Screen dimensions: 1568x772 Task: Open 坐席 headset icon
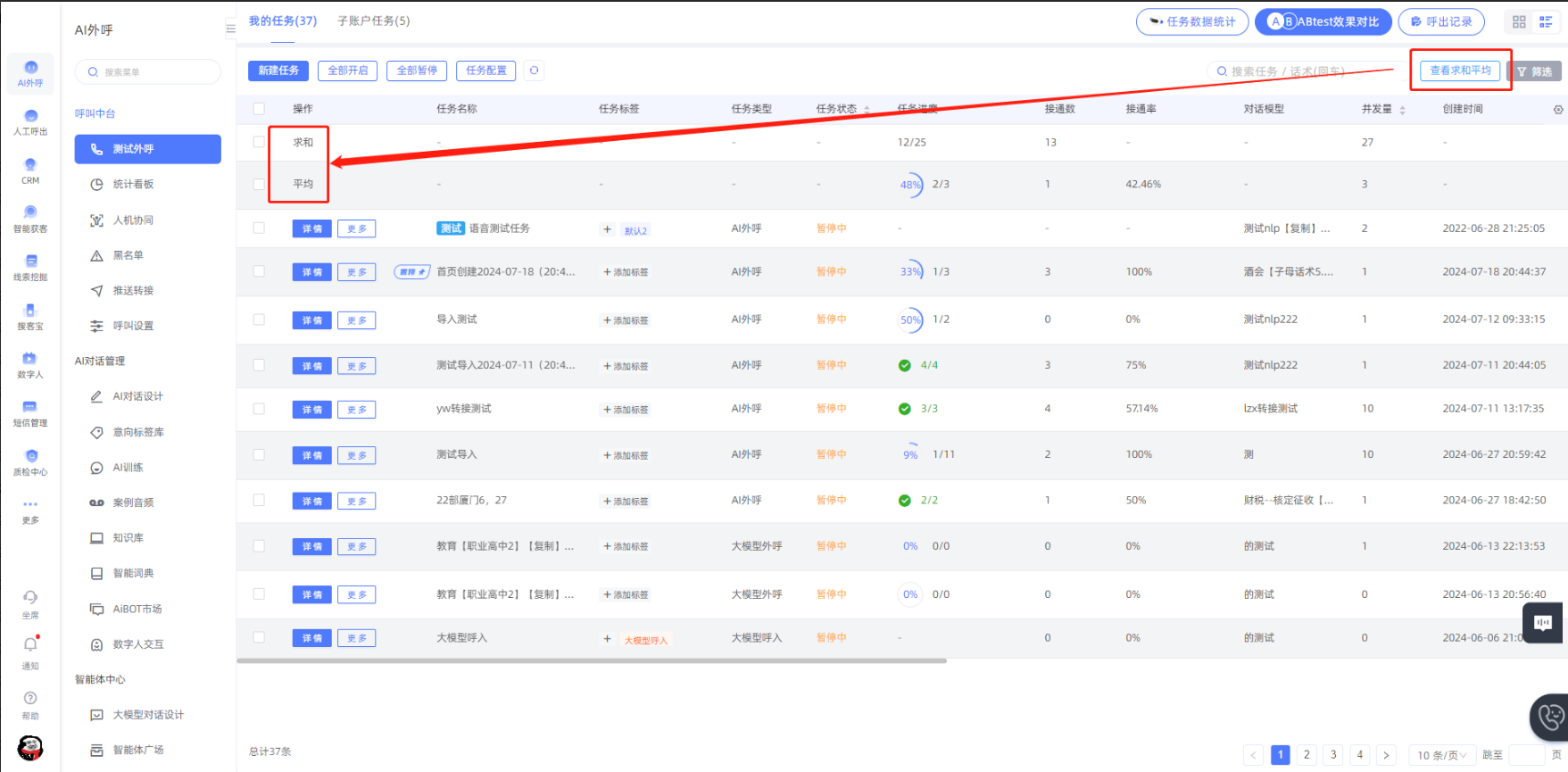(x=30, y=603)
